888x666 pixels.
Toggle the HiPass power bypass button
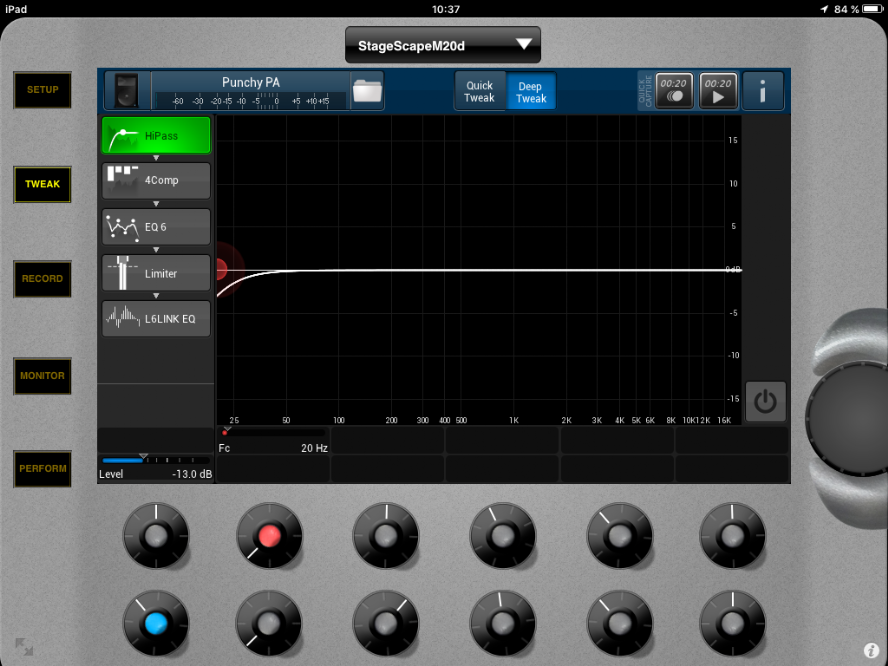[x=765, y=402]
